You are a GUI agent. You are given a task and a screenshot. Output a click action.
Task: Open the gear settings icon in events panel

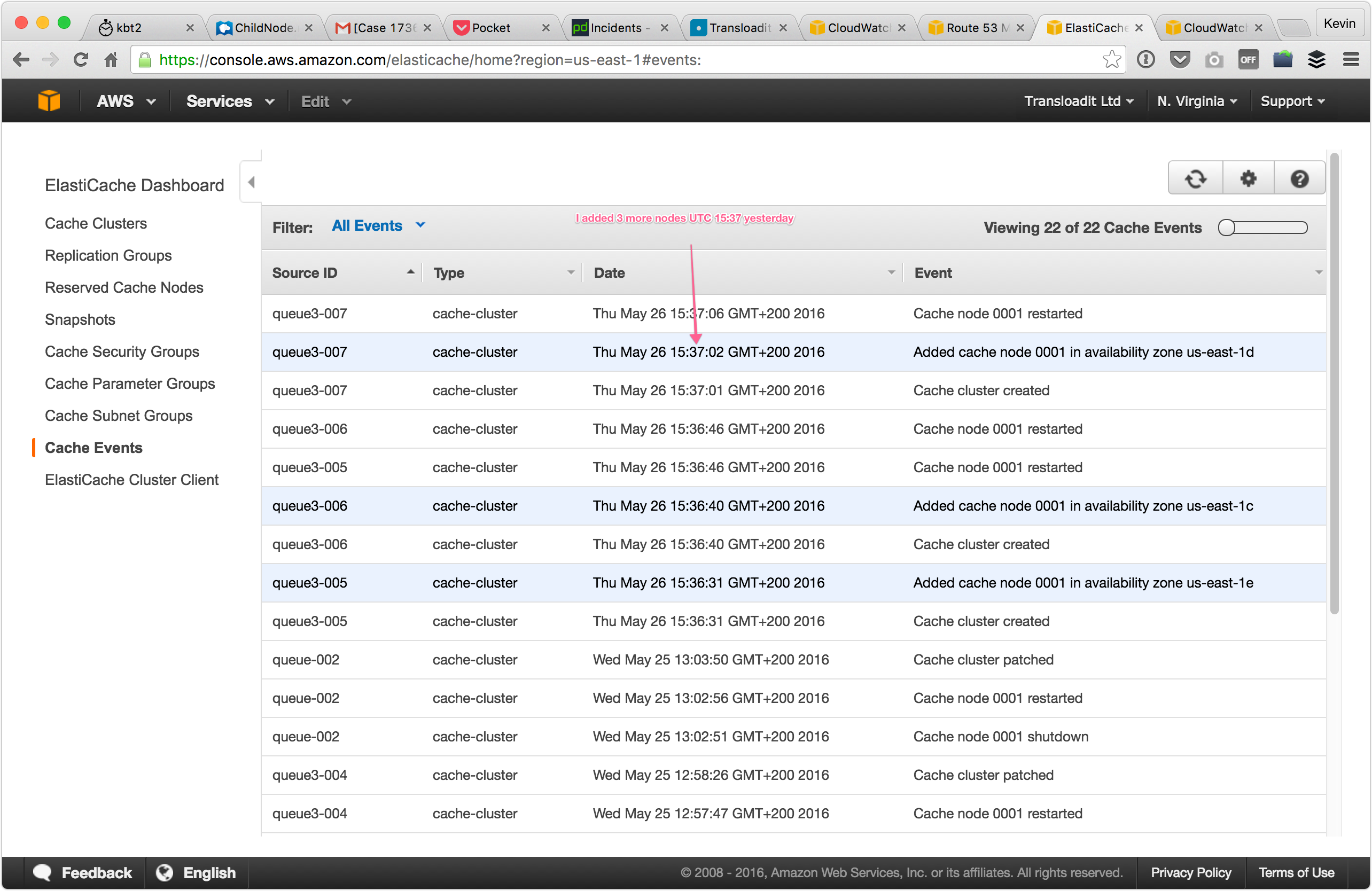1248,178
